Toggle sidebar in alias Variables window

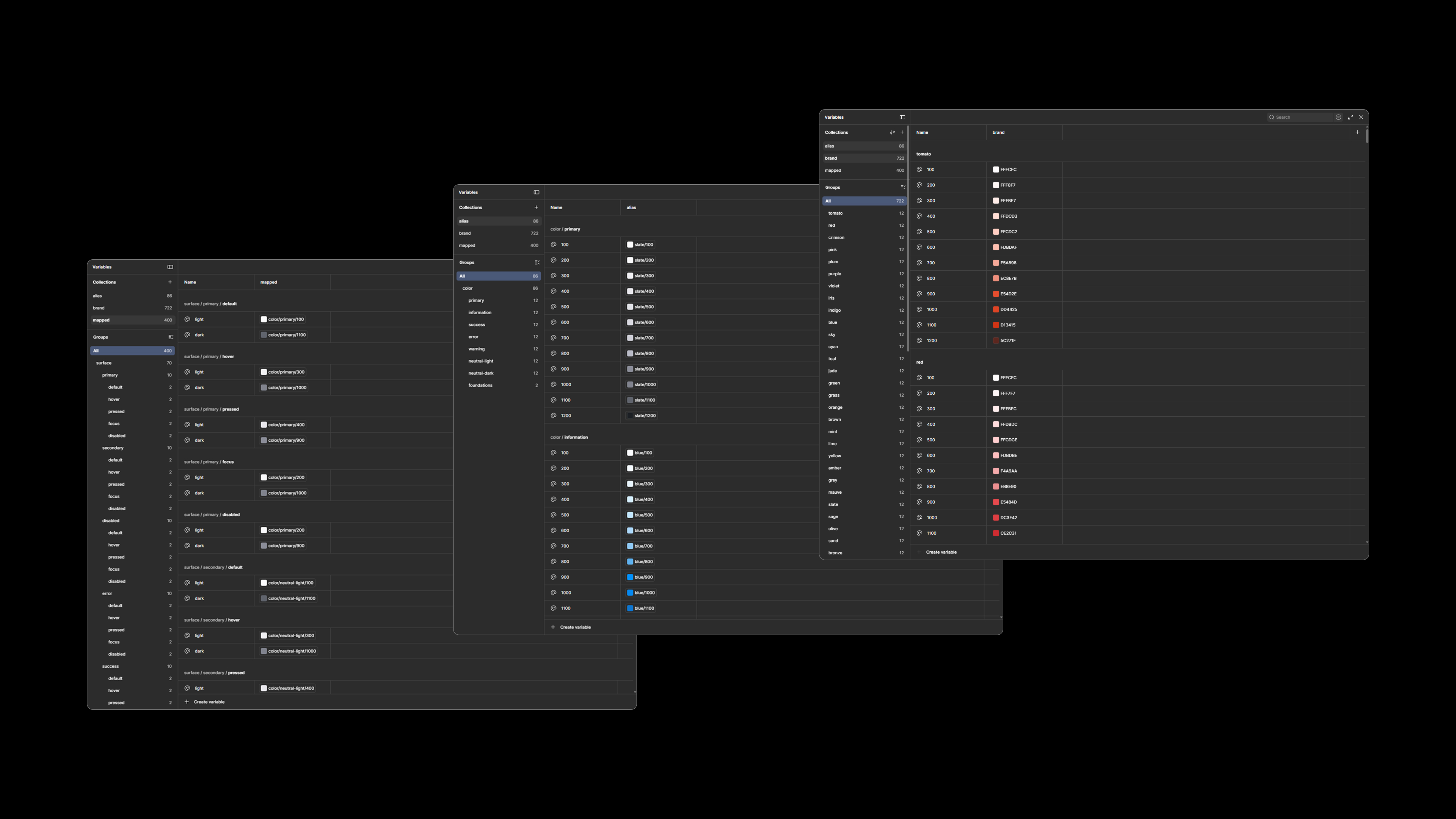(x=537, y=192)
